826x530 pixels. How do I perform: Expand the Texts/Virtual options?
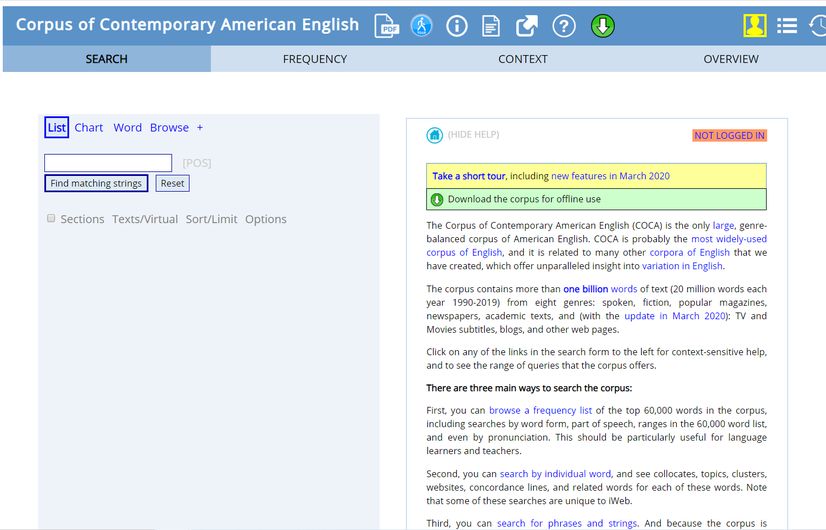point(145,219)
